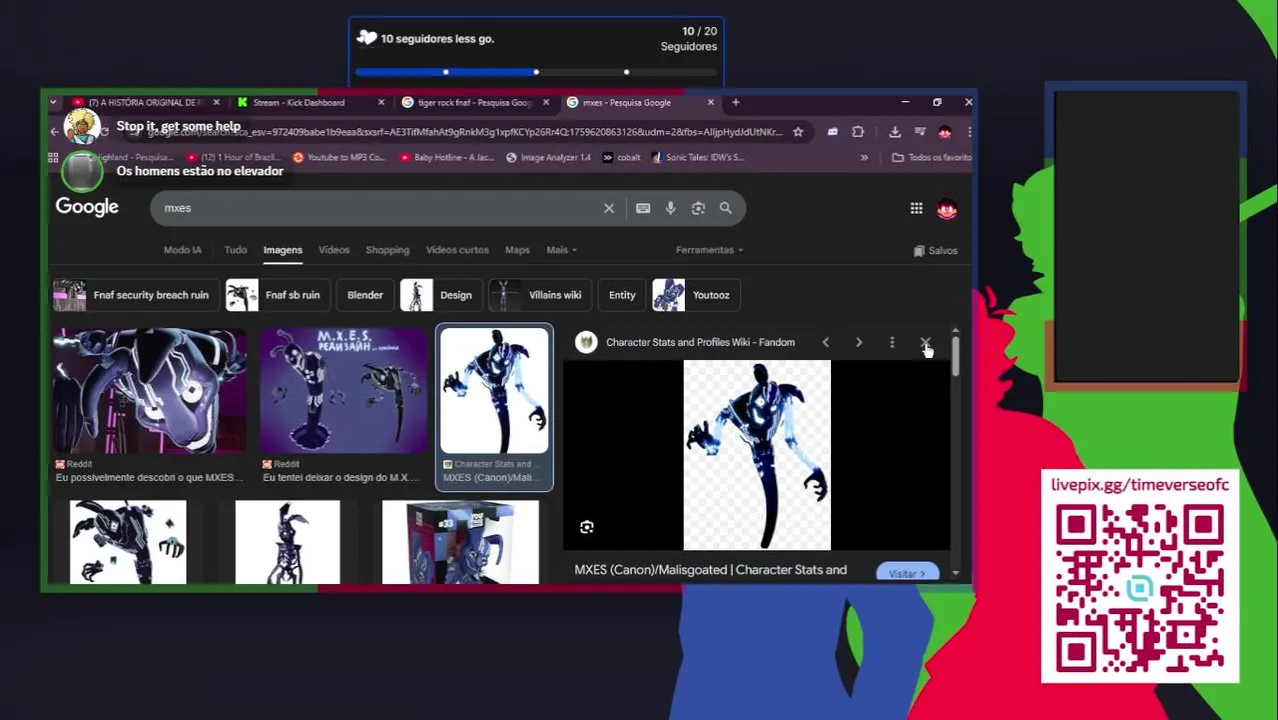The image size is (1278, 720).
Task: Search inside this image using lens overlay
Action: pyautogui.click(x=587, y=527)
